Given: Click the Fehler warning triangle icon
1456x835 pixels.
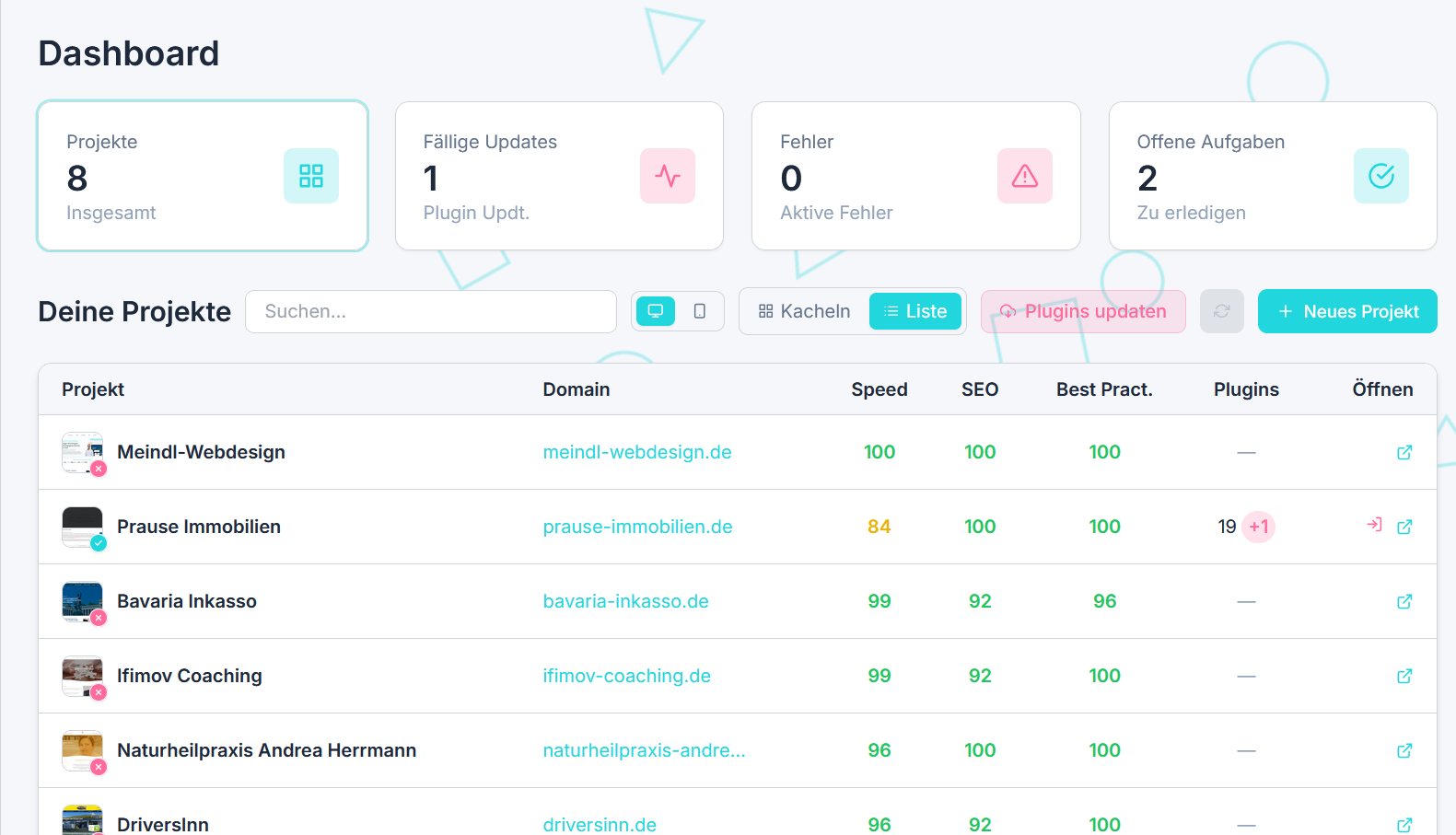Looking at the screenshot, I should click(1024, 176).
